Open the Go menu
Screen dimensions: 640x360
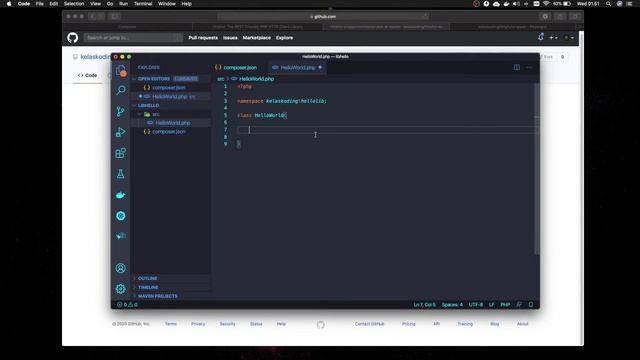tap(110, 4)
